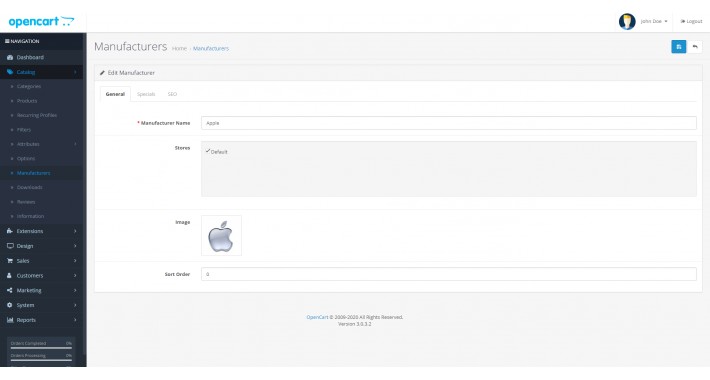Select the General tab
Image resolution: width=710 pixels, height=380 pixels.
tap(115, 94)
